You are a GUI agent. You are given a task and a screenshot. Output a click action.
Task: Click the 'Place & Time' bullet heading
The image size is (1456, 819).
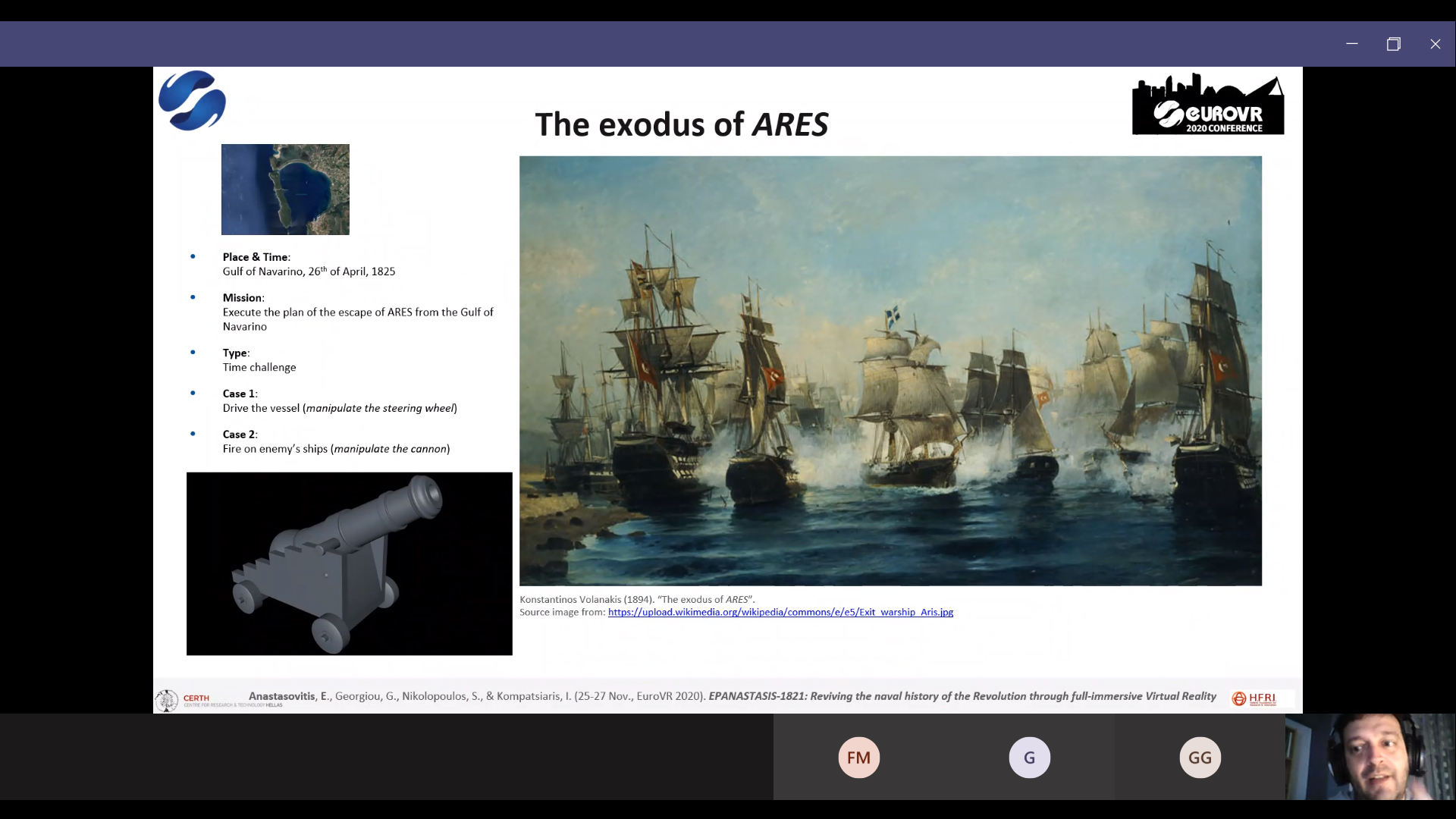[256, 257]
